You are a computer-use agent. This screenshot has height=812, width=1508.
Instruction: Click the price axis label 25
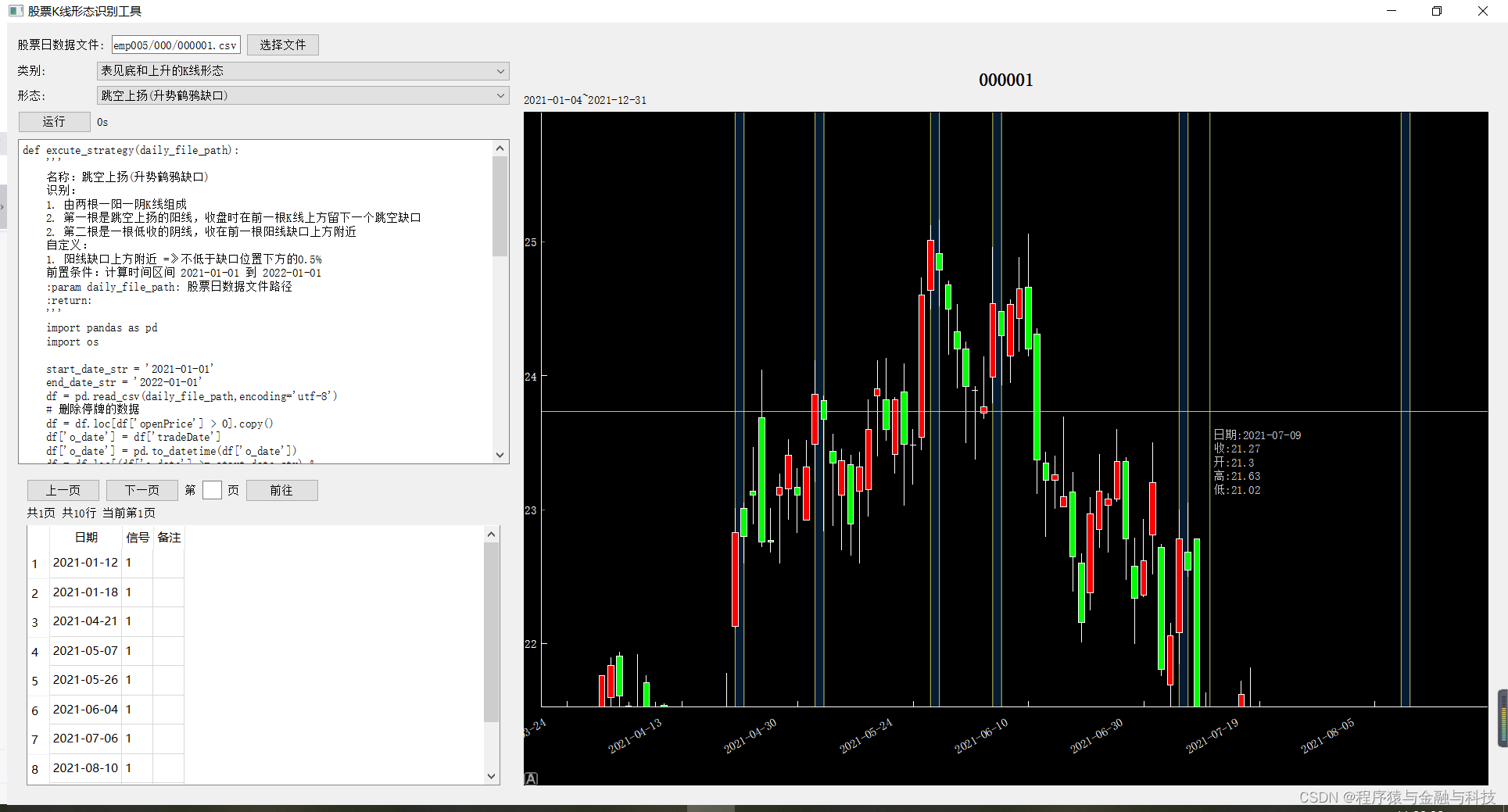[531, 242]
